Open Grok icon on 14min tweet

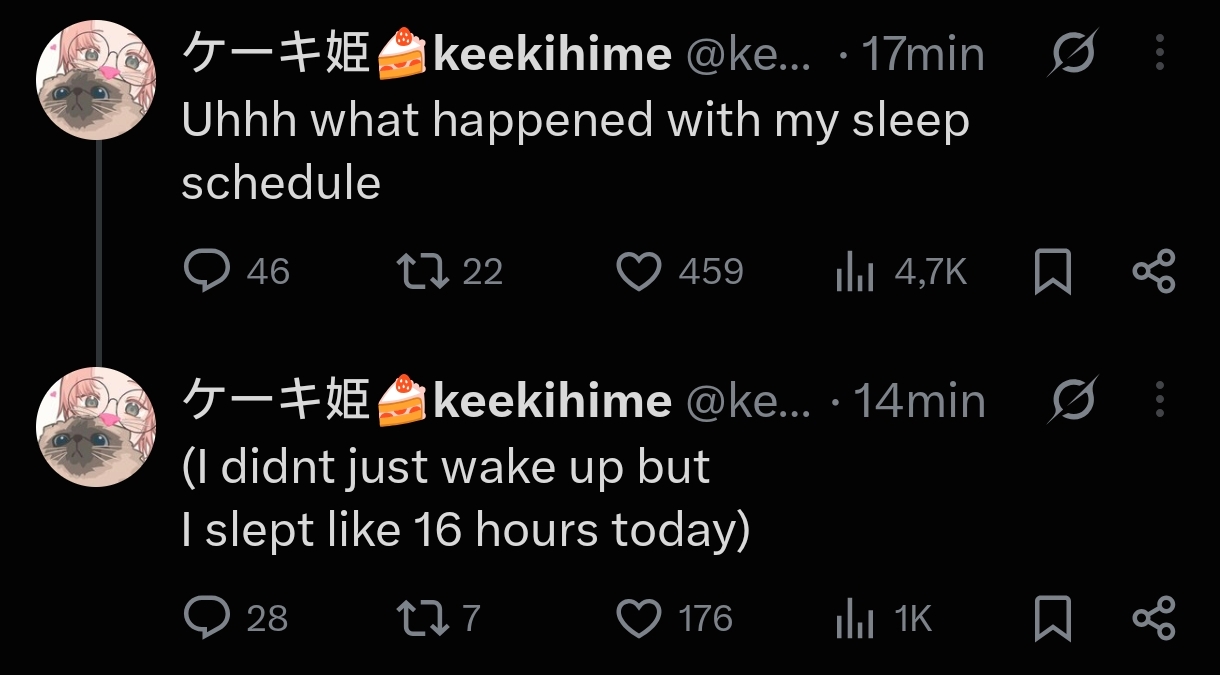click(1073, 400)
